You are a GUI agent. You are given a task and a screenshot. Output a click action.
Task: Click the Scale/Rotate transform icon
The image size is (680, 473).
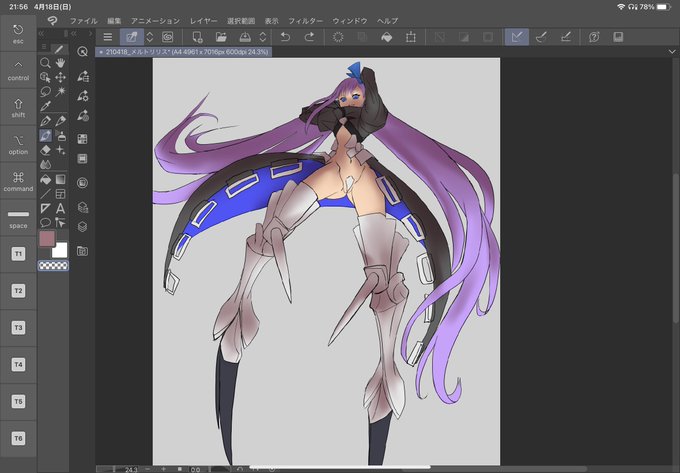(x=411, y=37)
